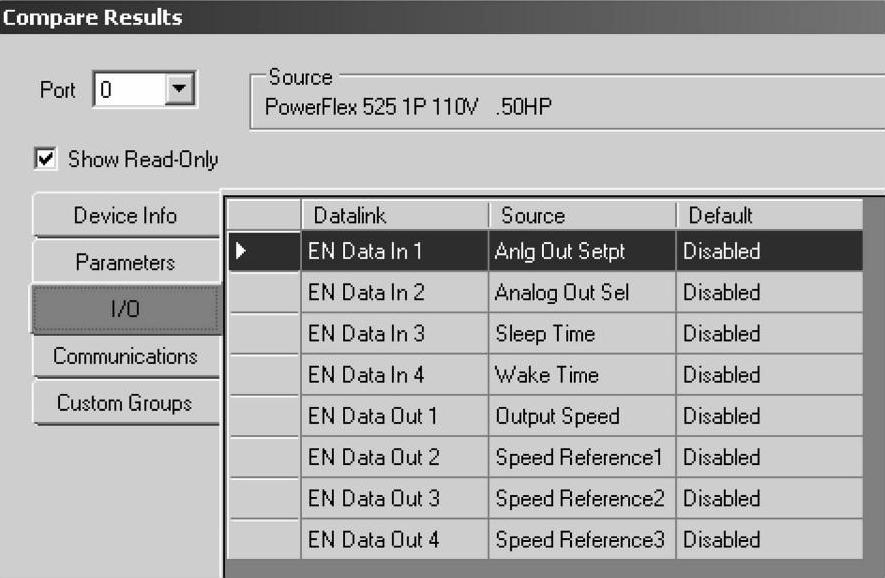This screenshot has height=578, width=885.
Task: Open the Parameters tab
Action: tap(125, 262)
